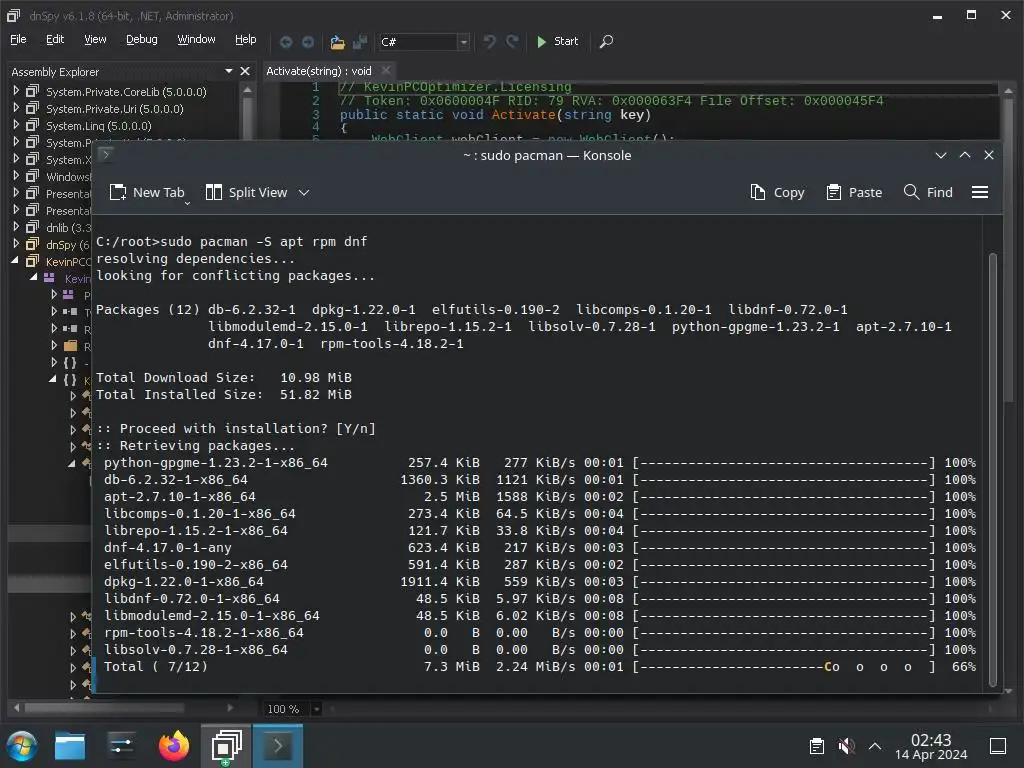
Task: Undo last action in dnSpy
Action: (x=489, y=42)
